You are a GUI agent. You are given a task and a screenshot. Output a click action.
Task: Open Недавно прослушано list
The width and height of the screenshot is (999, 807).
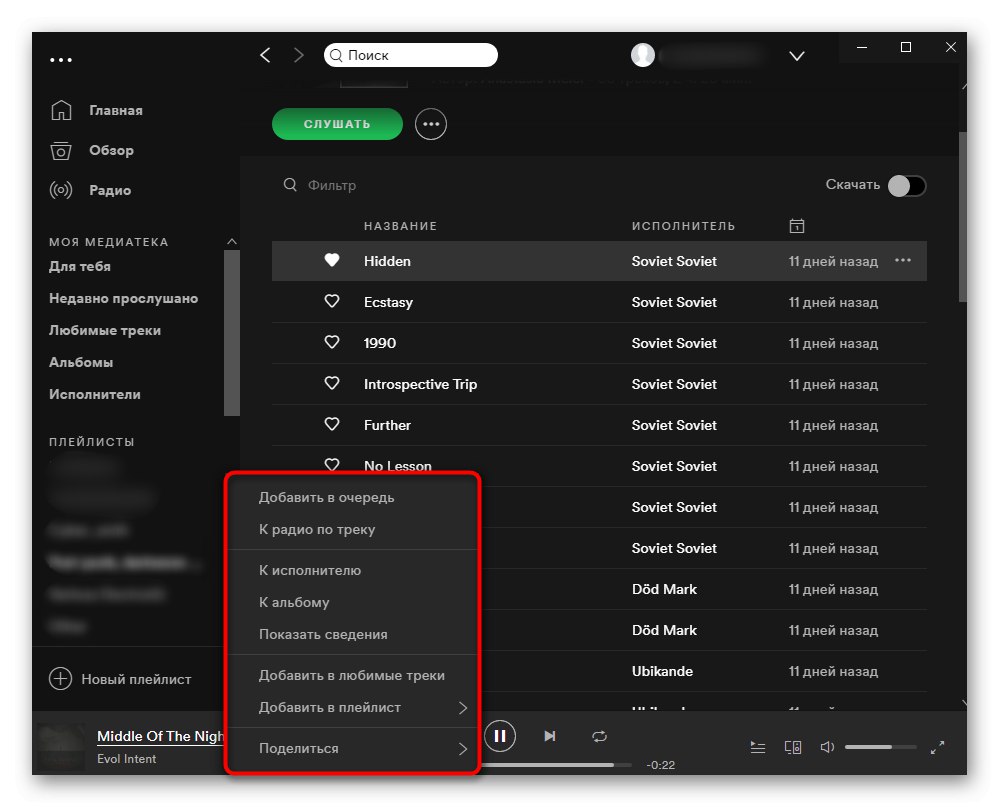pyautogui.click(x=124, y=298)
